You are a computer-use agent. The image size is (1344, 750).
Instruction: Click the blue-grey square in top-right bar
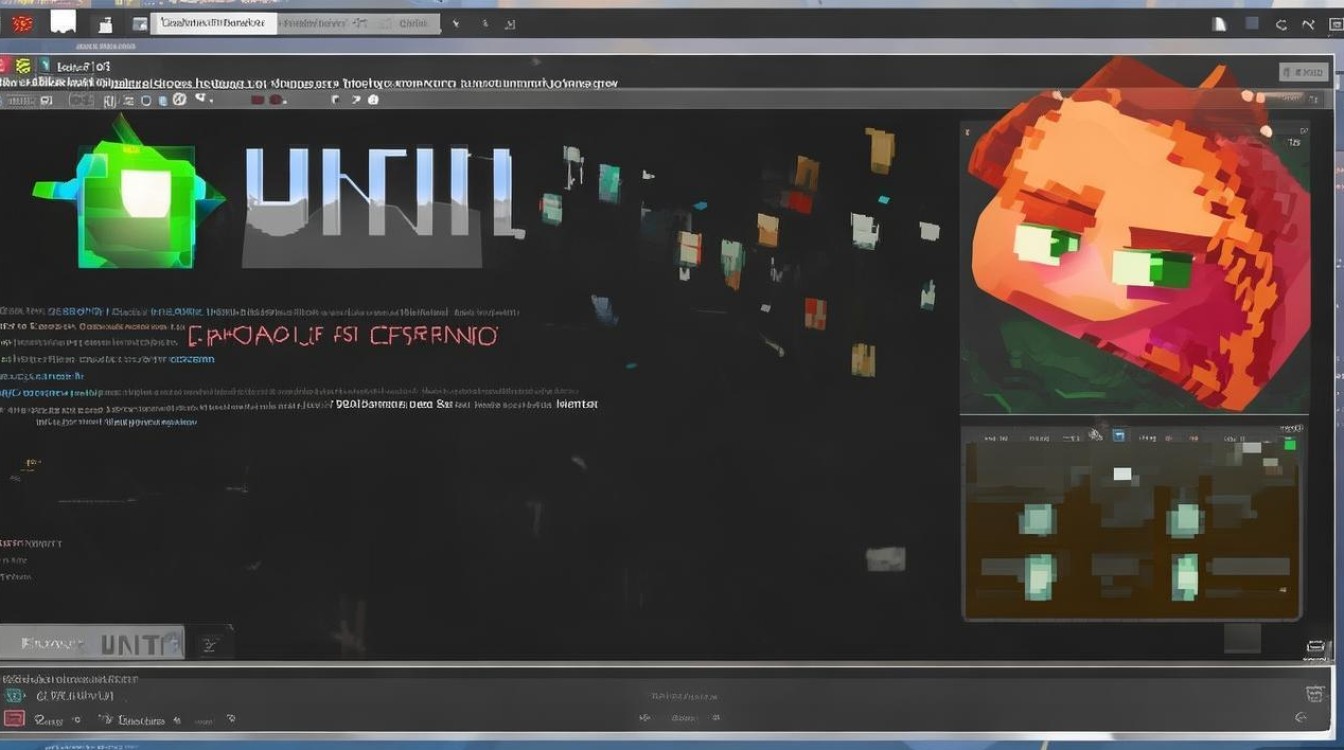point(1252,24)
